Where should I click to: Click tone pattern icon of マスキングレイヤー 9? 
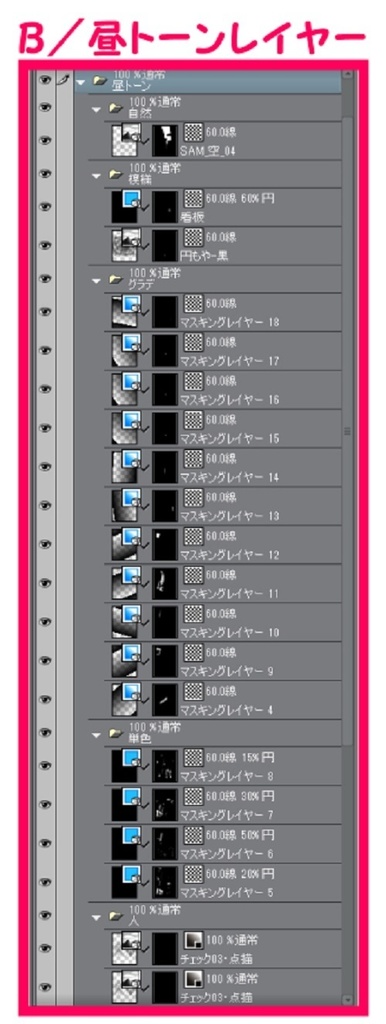[193, 652]
